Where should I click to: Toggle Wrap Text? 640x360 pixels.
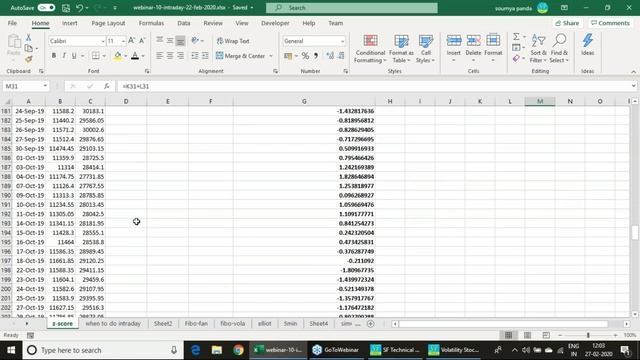pos(233,41)
